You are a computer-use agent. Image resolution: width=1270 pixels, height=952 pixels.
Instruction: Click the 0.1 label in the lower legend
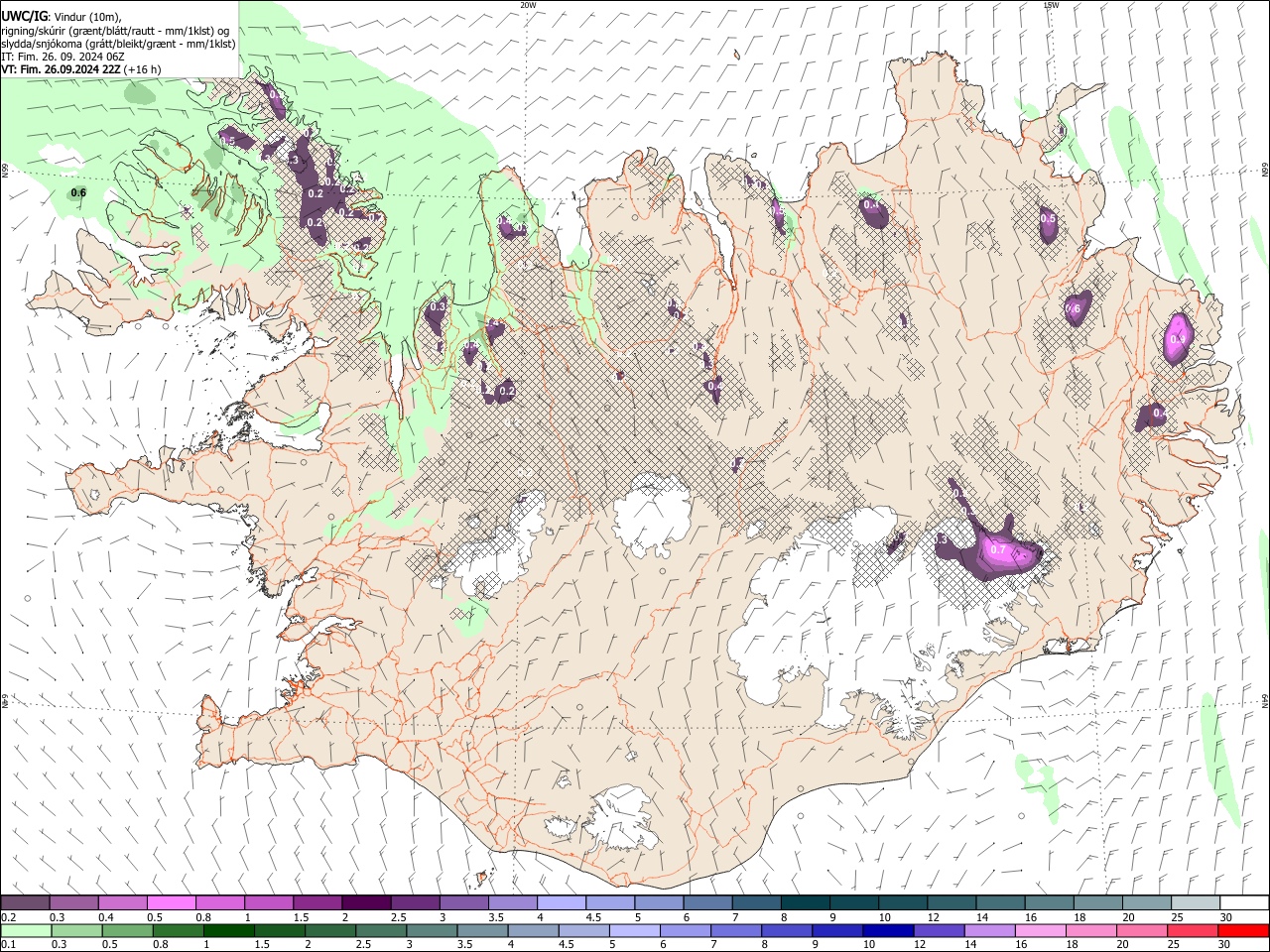pyautogui.click(x=8, y=945)
